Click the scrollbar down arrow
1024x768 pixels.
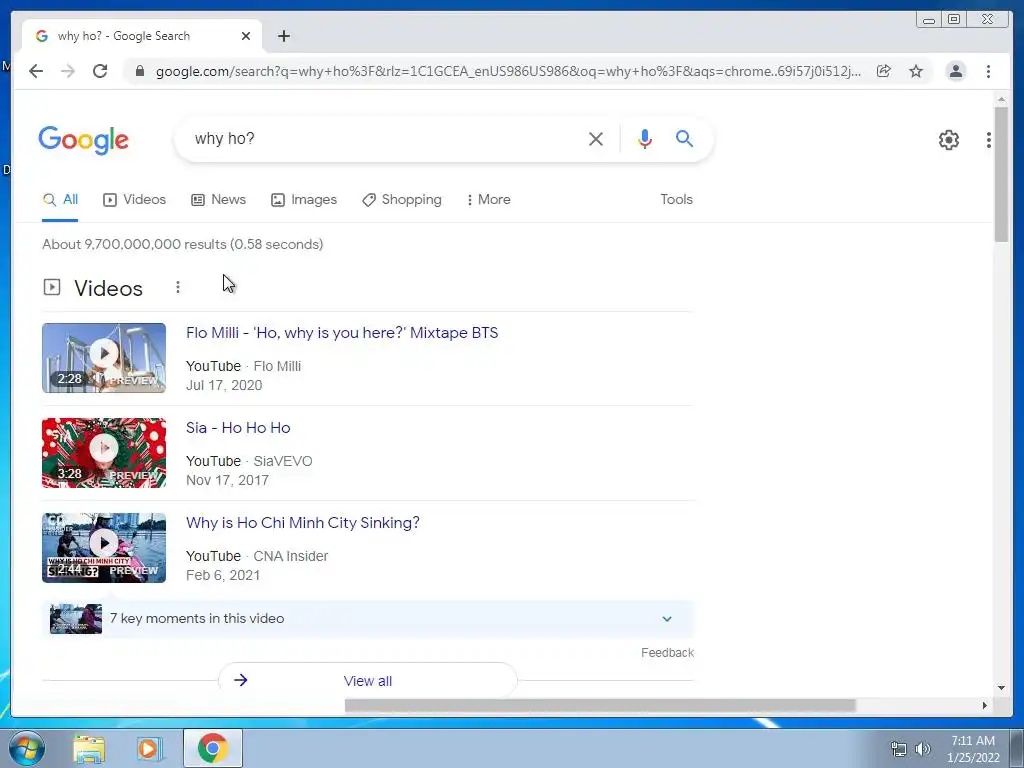tap(1001, 687)
